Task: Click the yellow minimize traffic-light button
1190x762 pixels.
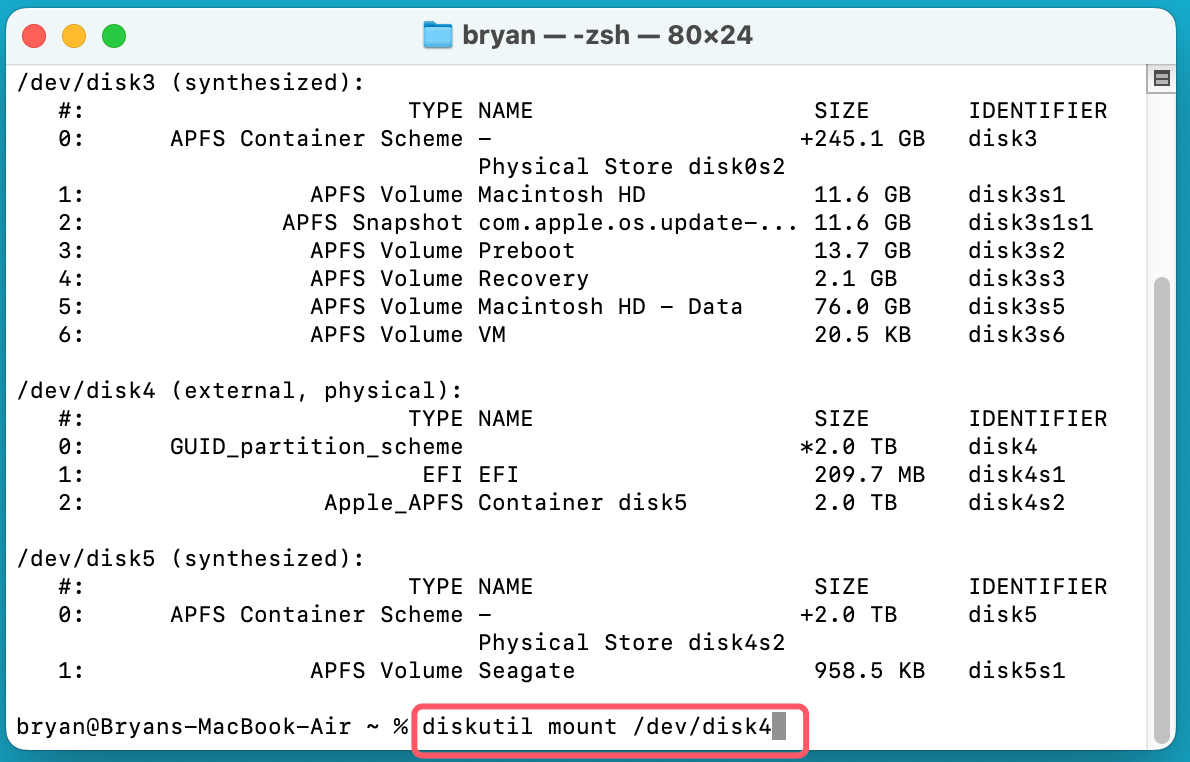Action: point(72,34)
